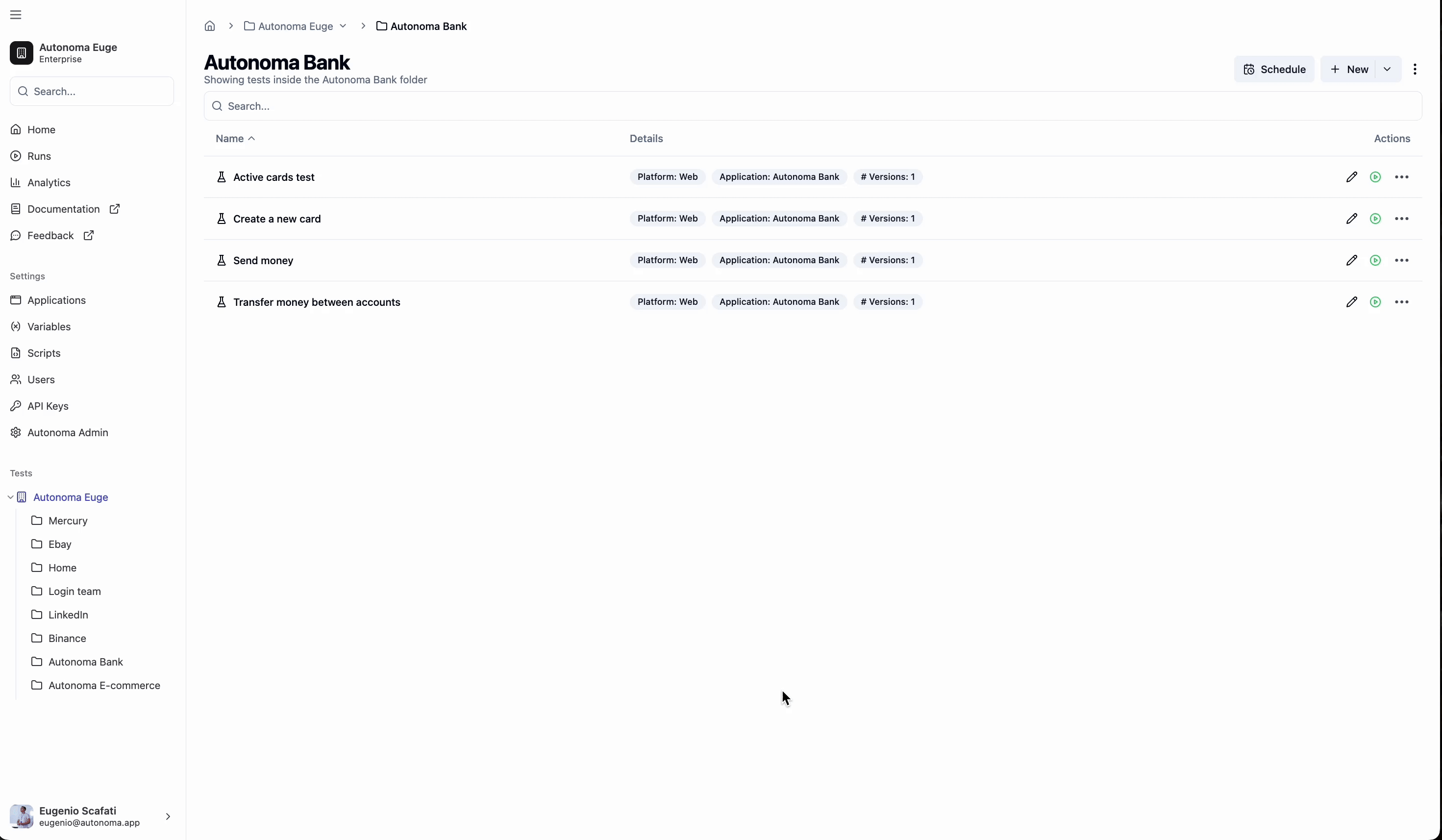
Task: Go to Variables settings page
Action: pyautogui.click(x=49, y=327)
